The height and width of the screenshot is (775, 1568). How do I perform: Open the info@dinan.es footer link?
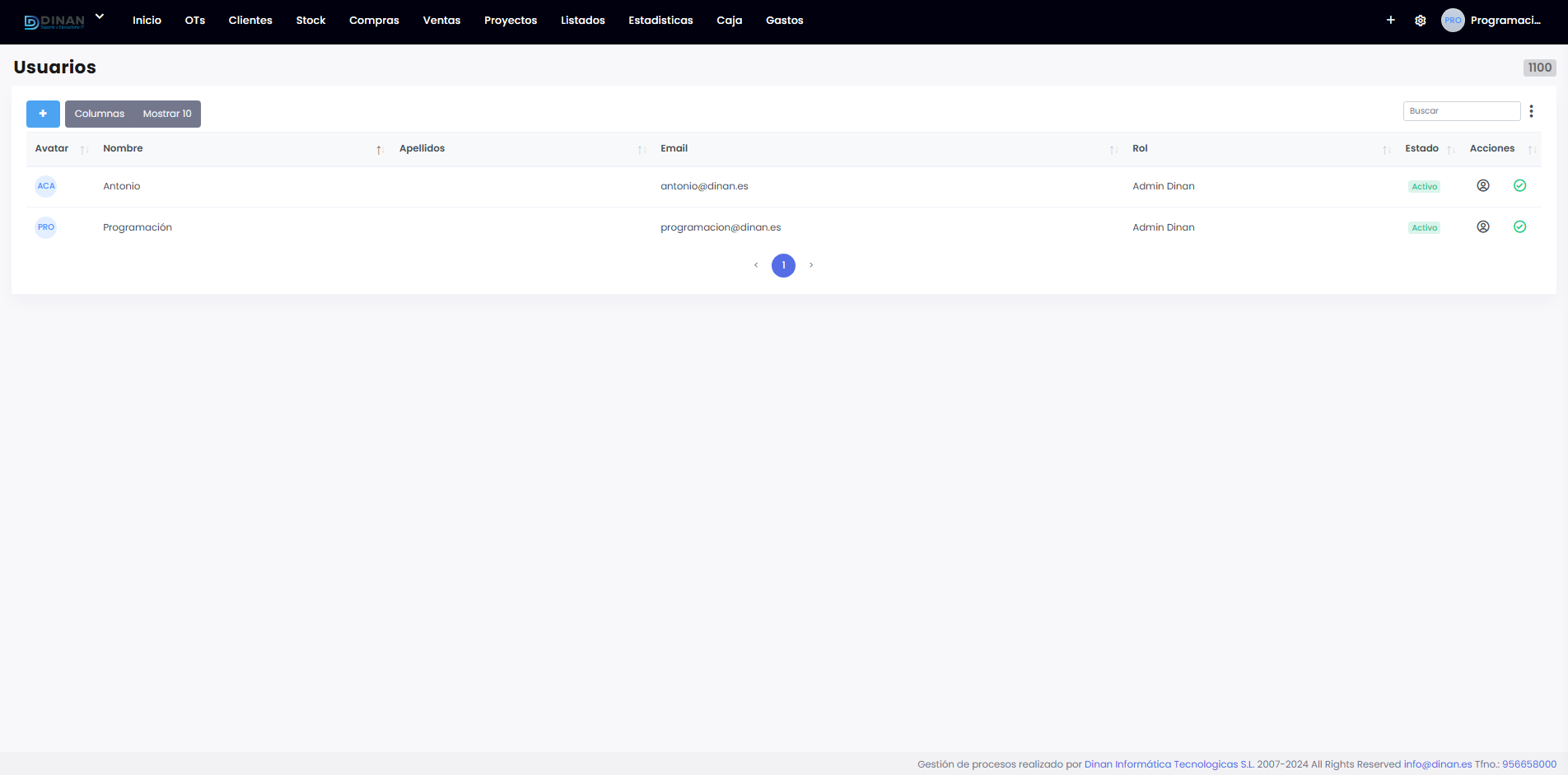point(1437,764)
